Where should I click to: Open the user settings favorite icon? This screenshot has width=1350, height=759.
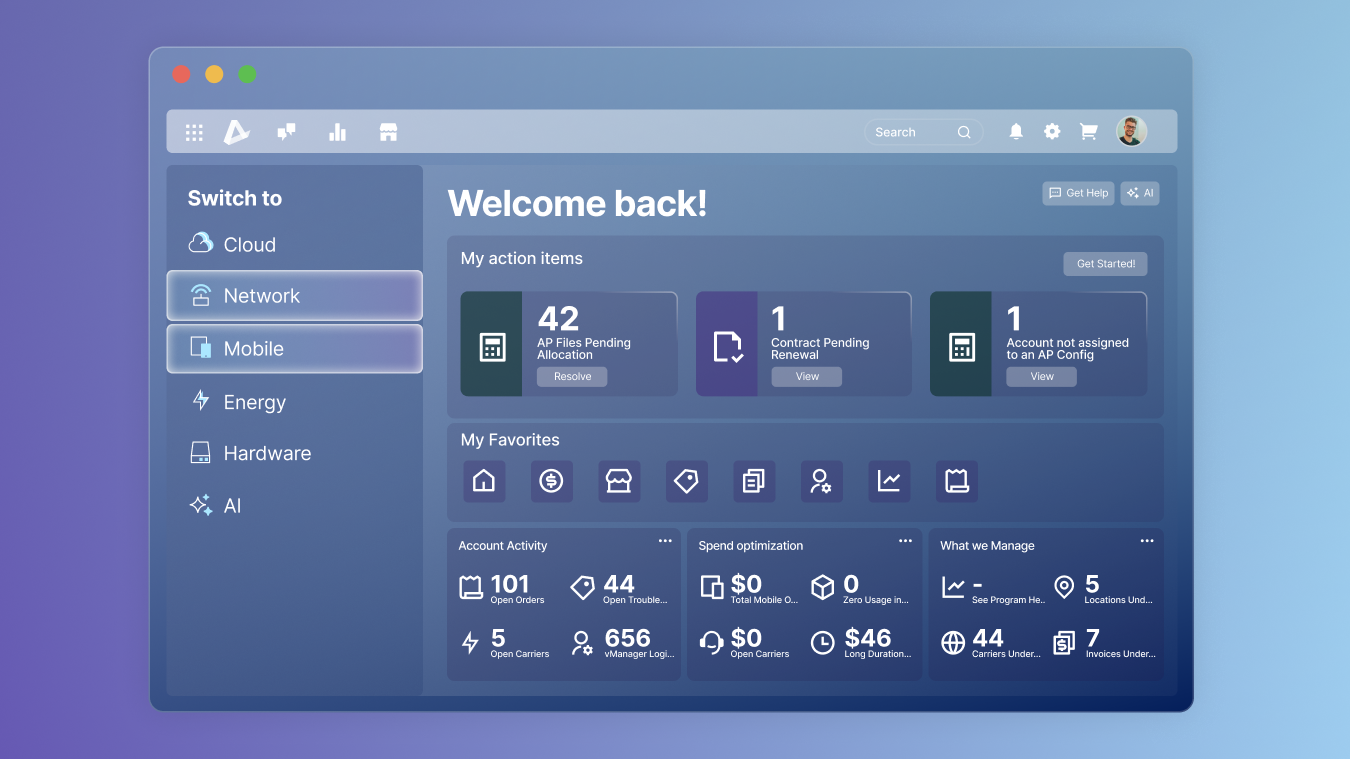821,481
